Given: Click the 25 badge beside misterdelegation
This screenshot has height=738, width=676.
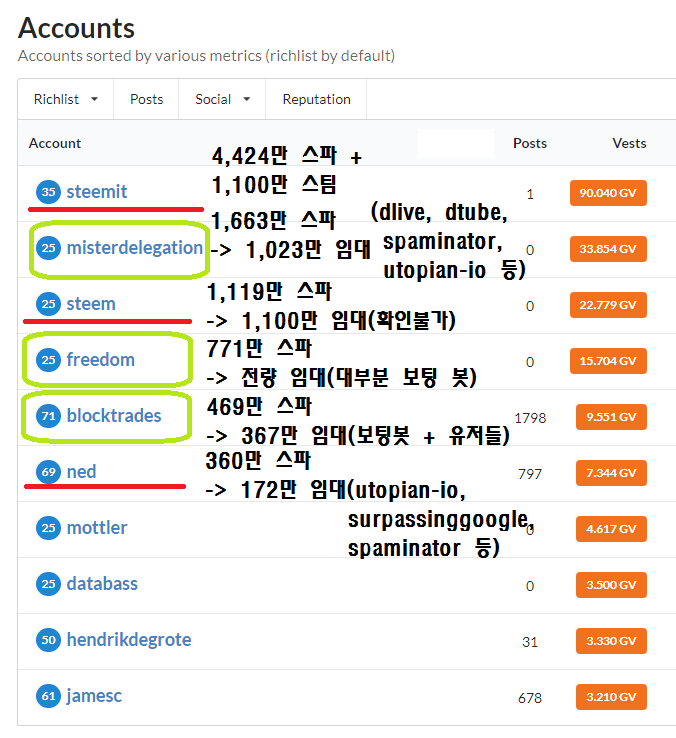Looking at the screenshot, I should (x=48, y=248).
